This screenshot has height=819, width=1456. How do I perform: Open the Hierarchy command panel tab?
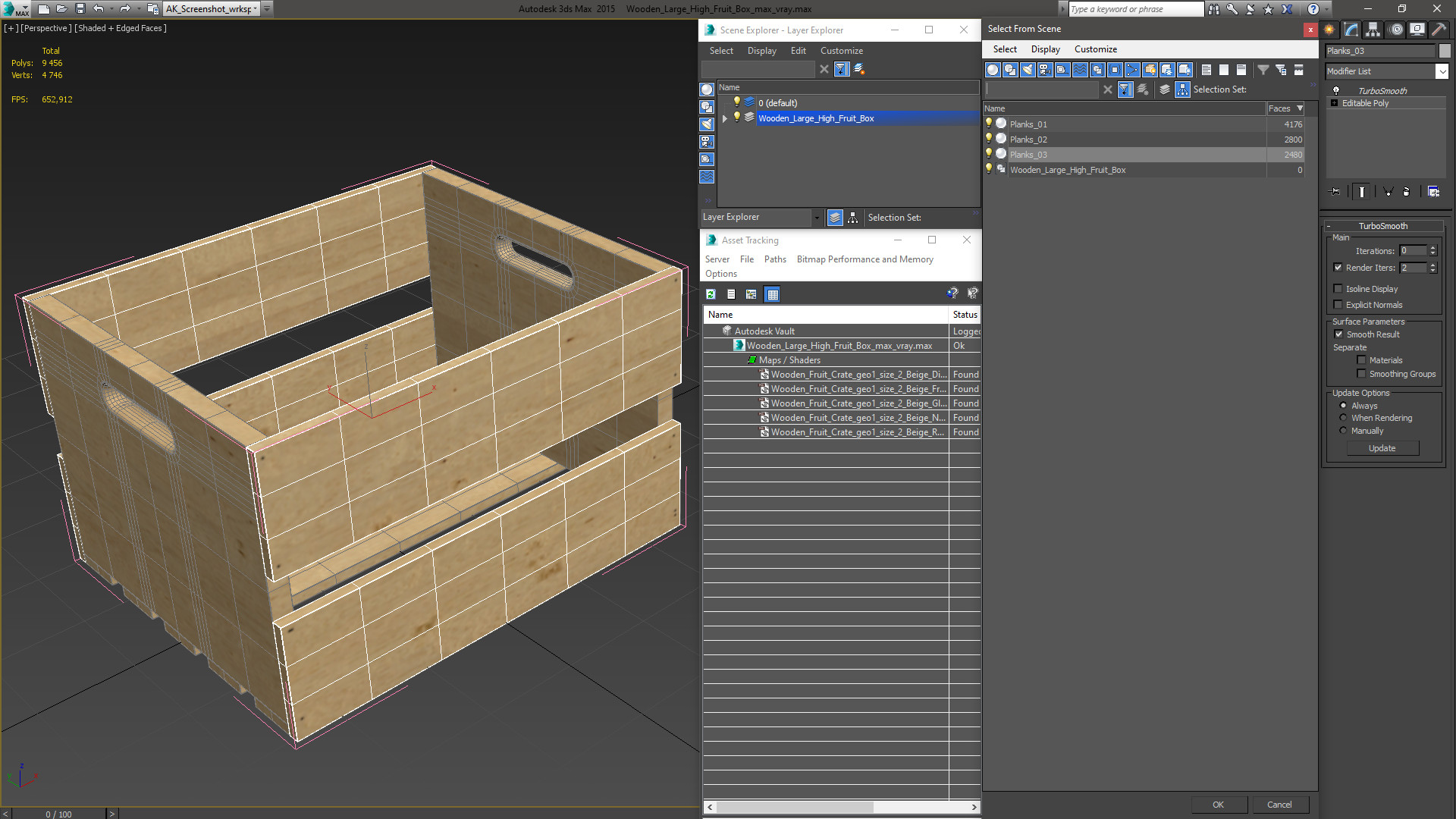pyautogui.click(x=1373, y=30)
